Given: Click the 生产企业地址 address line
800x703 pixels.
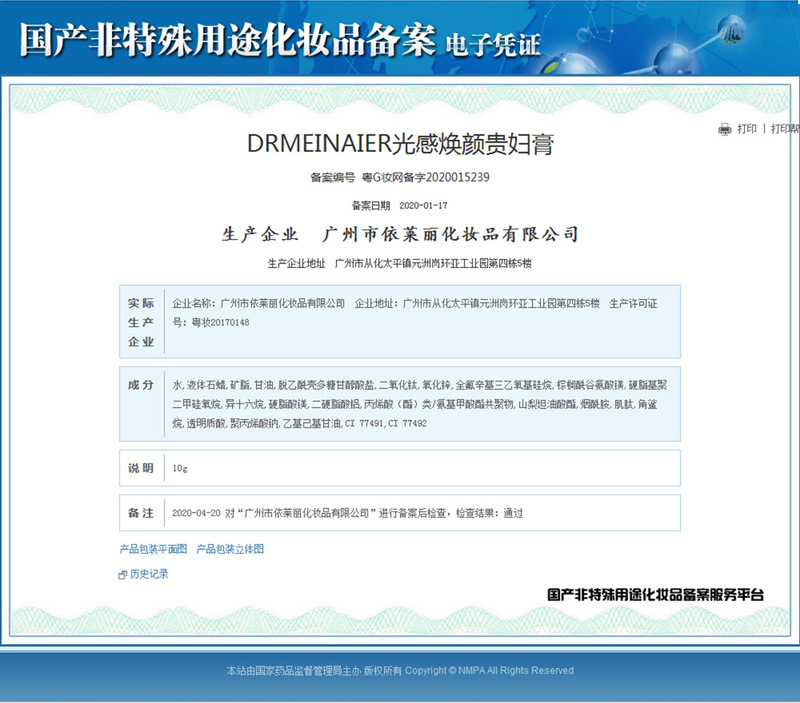Looking at the screenshot, I should point(400,263).
